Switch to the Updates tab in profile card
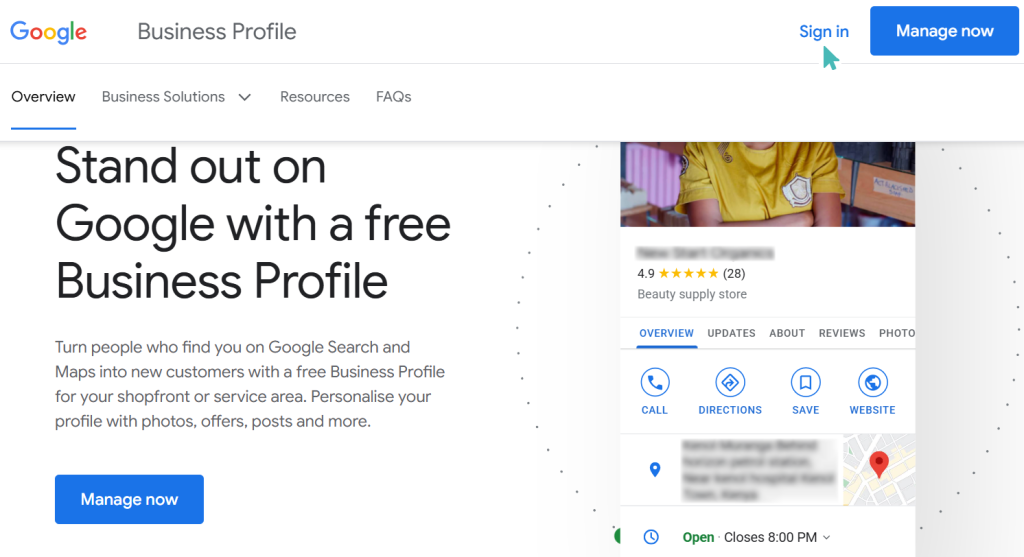The height and width of the screenshot is (557, 1024). pos(731,333)
